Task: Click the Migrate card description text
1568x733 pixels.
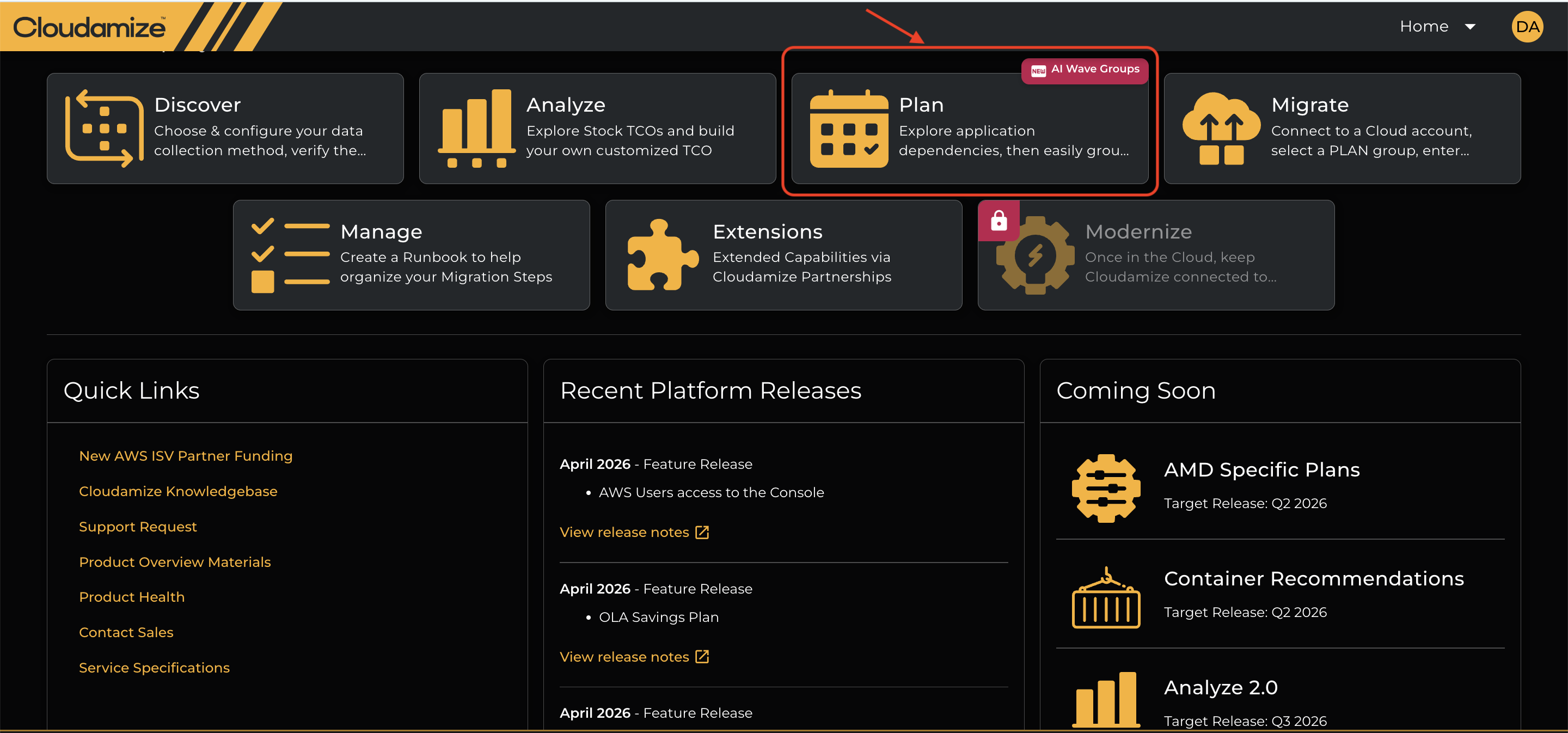Action: pyautogui.click(x=1371, y=141)
